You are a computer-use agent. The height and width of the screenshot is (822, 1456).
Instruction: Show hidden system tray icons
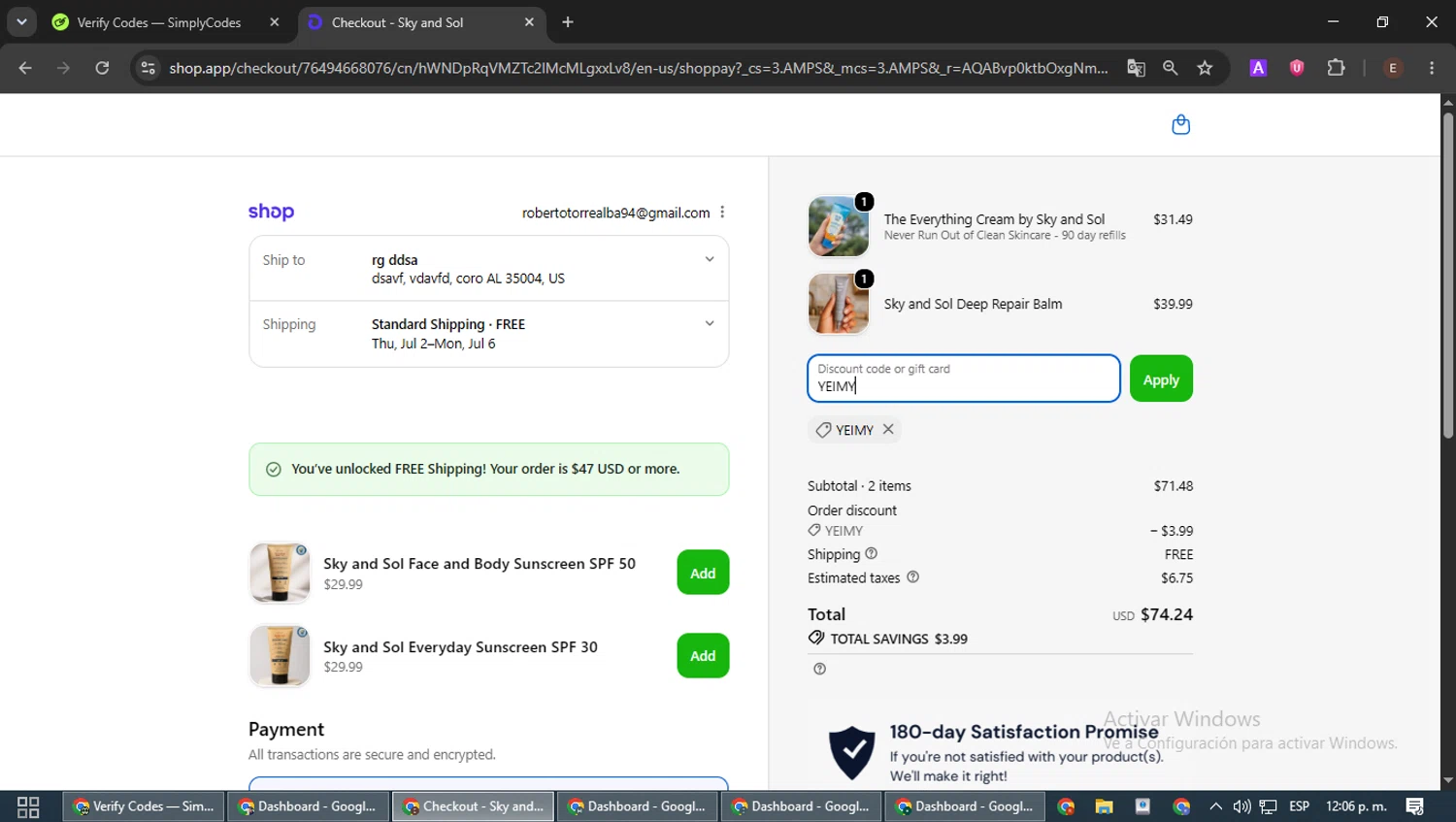(x=1215, y=806)
